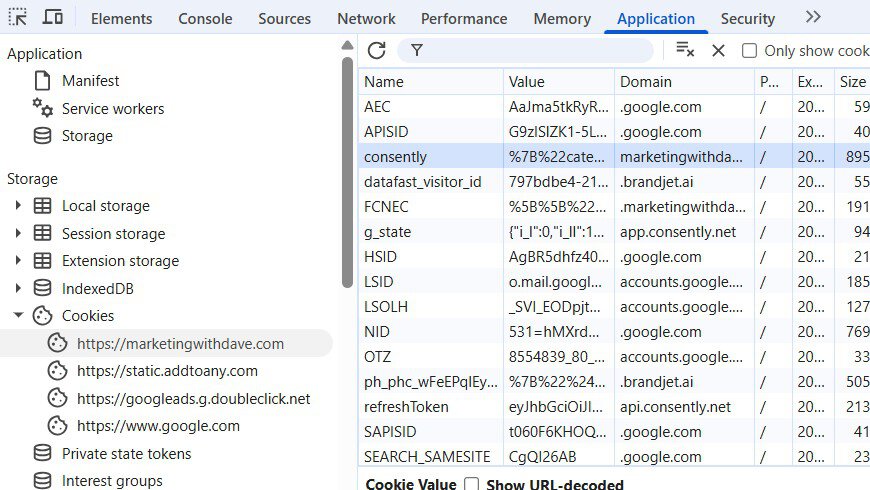
Task: Select https://marketingwithdave.com cookies entry
Action: pos(180,344)
